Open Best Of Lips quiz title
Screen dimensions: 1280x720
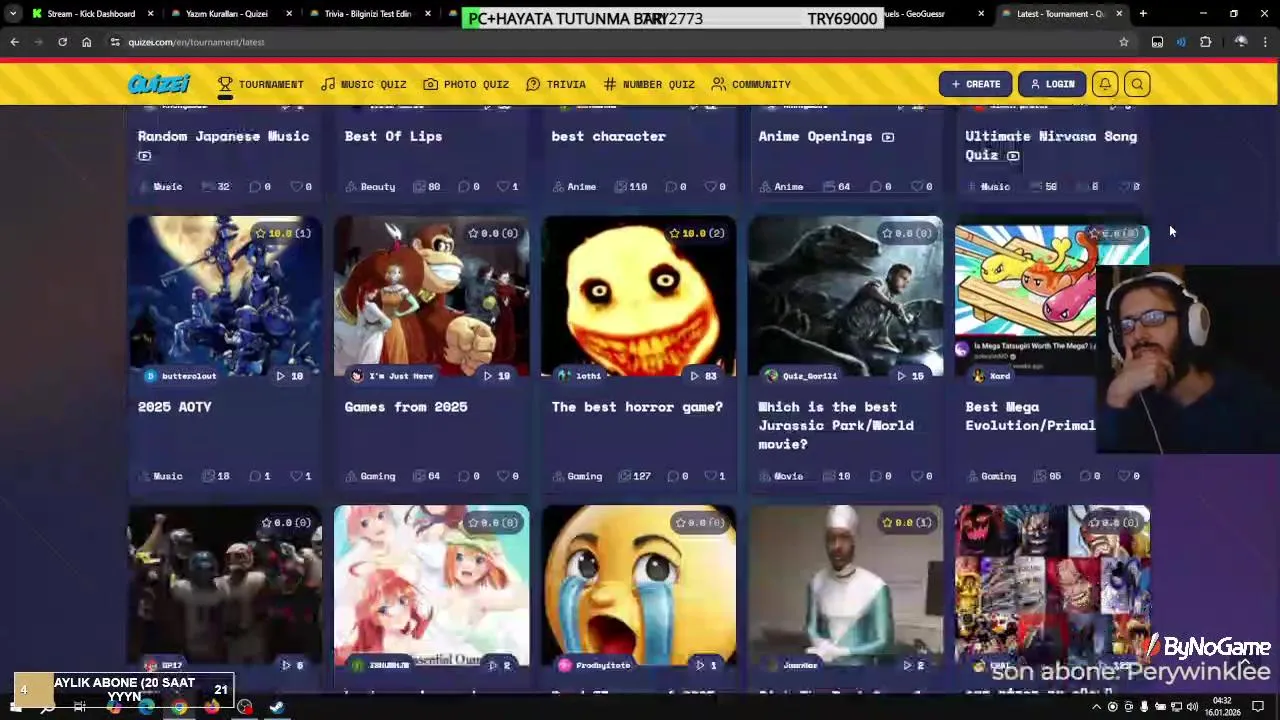tap(393, 136)
